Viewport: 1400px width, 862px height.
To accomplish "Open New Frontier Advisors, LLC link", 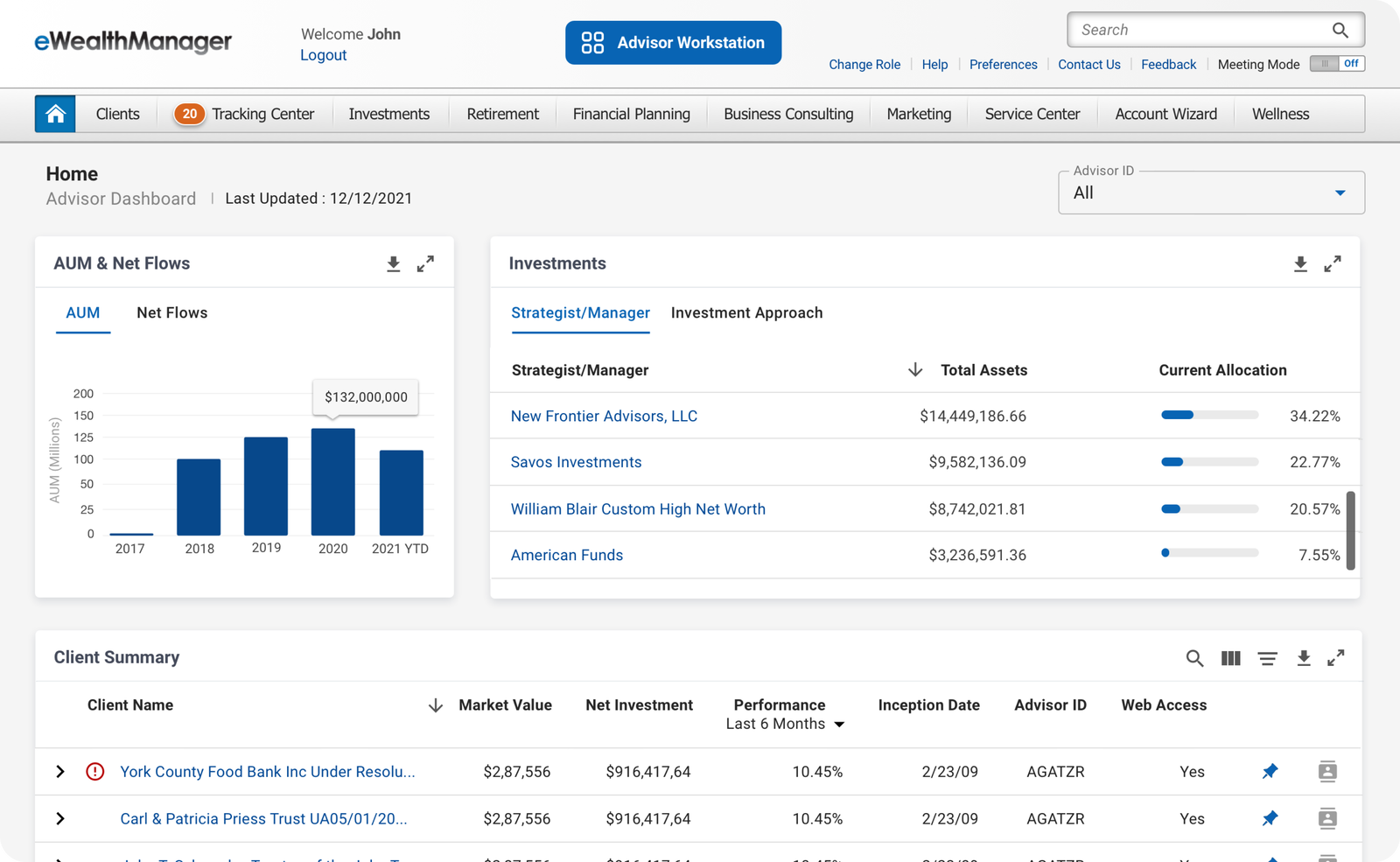I will coord(604,416).
